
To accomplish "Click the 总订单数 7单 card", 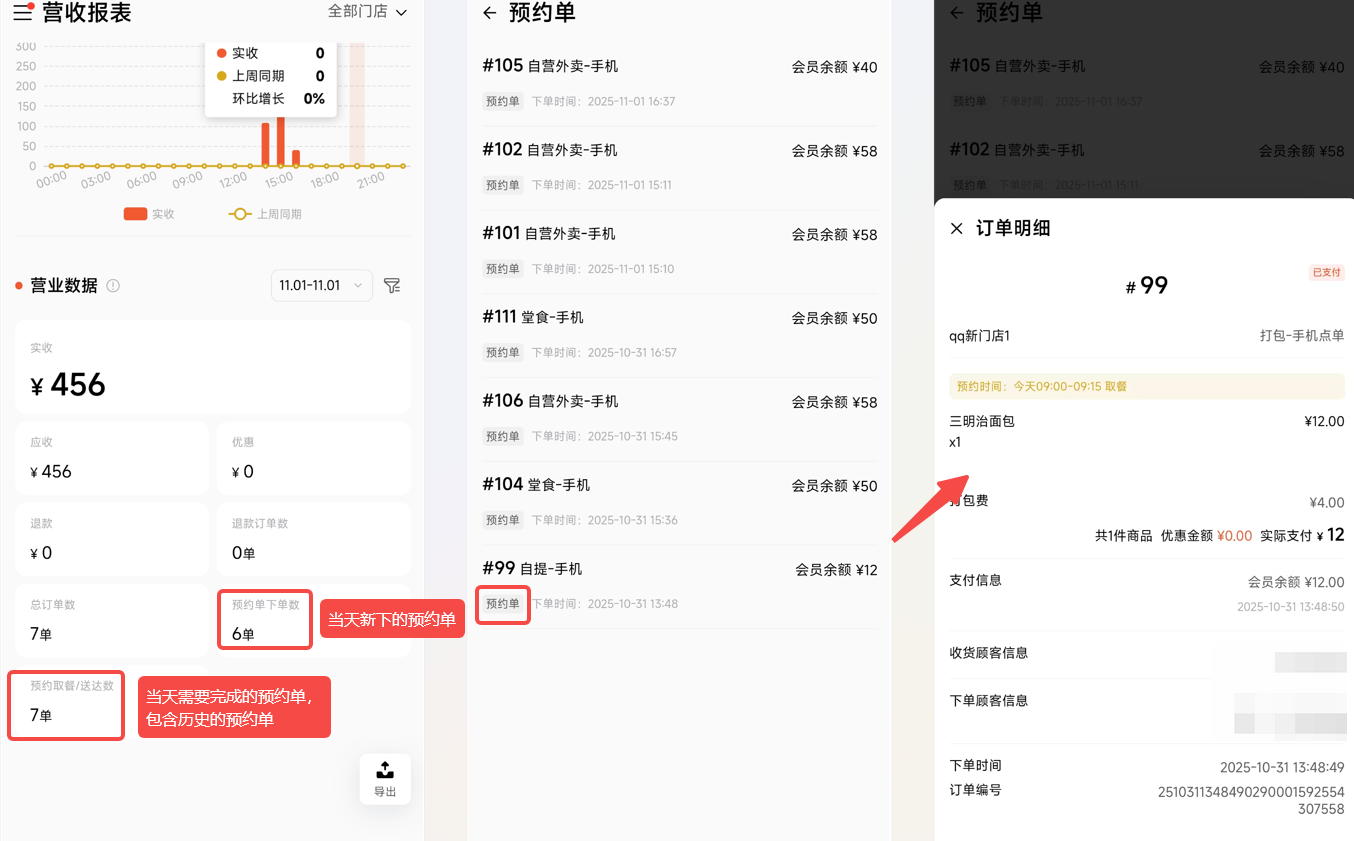I will 111,620.
